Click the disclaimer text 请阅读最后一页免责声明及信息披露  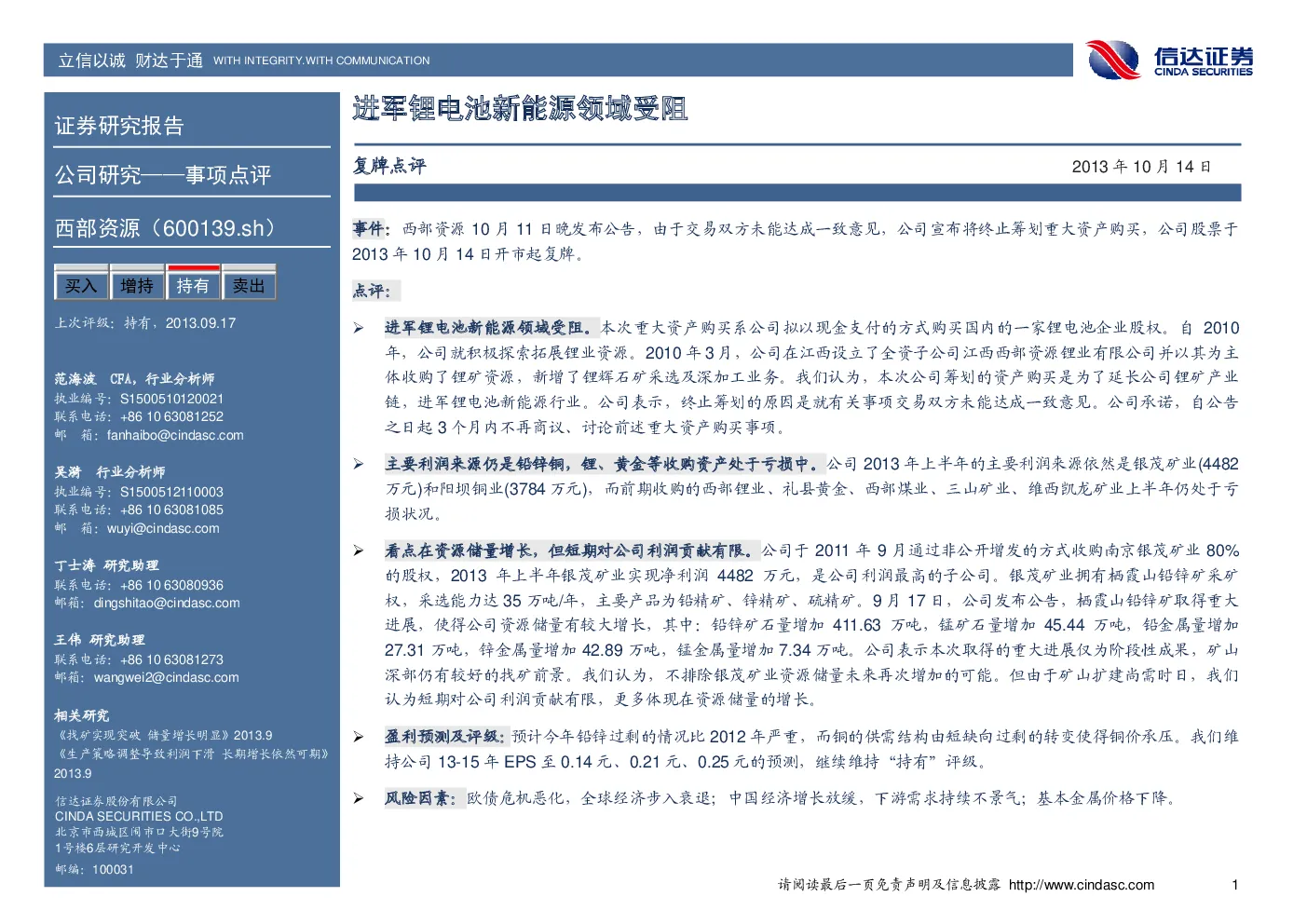pyautogui.click(x=890, y=885)
